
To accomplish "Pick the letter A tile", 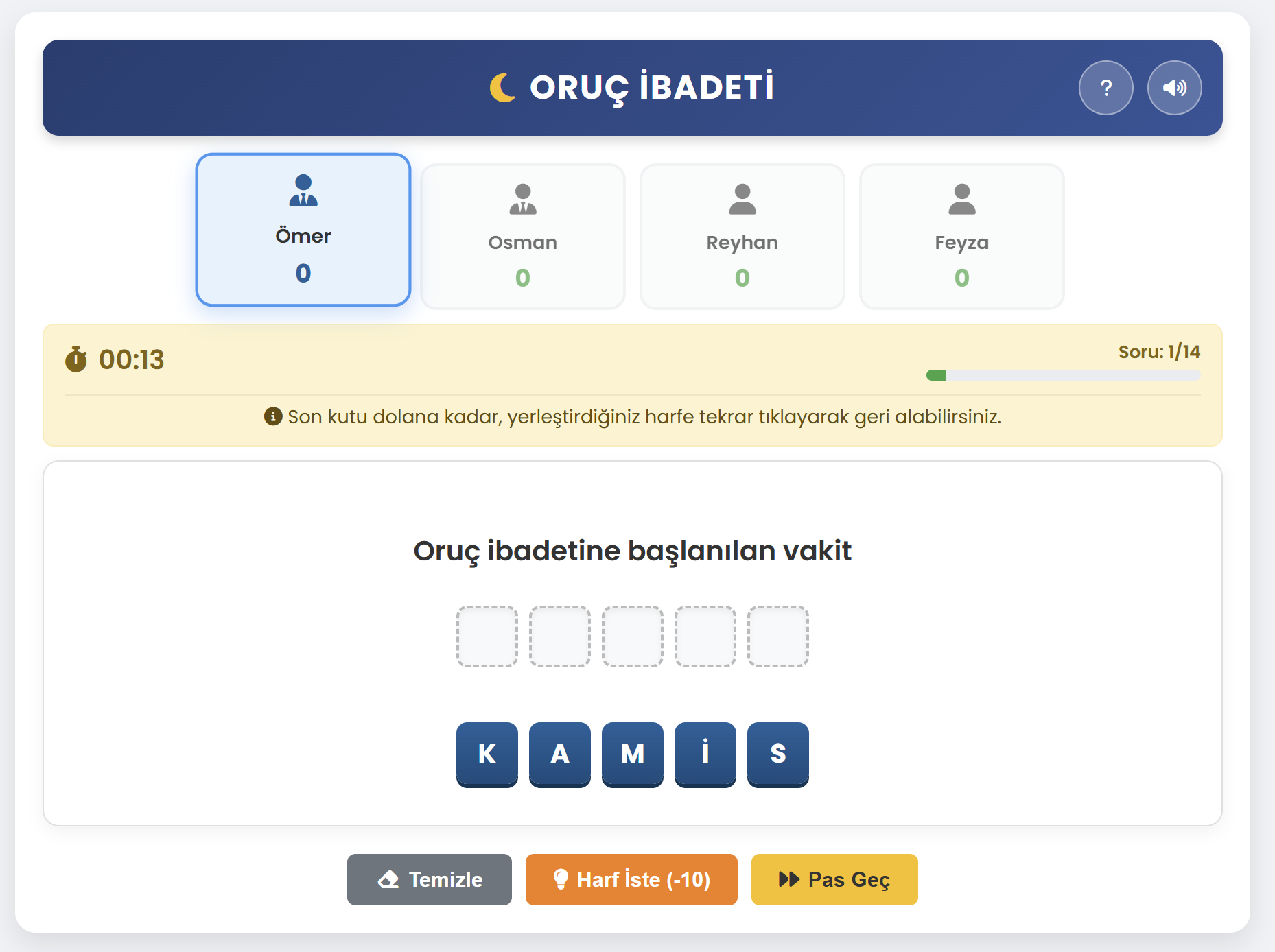I will tap(560, 754).
